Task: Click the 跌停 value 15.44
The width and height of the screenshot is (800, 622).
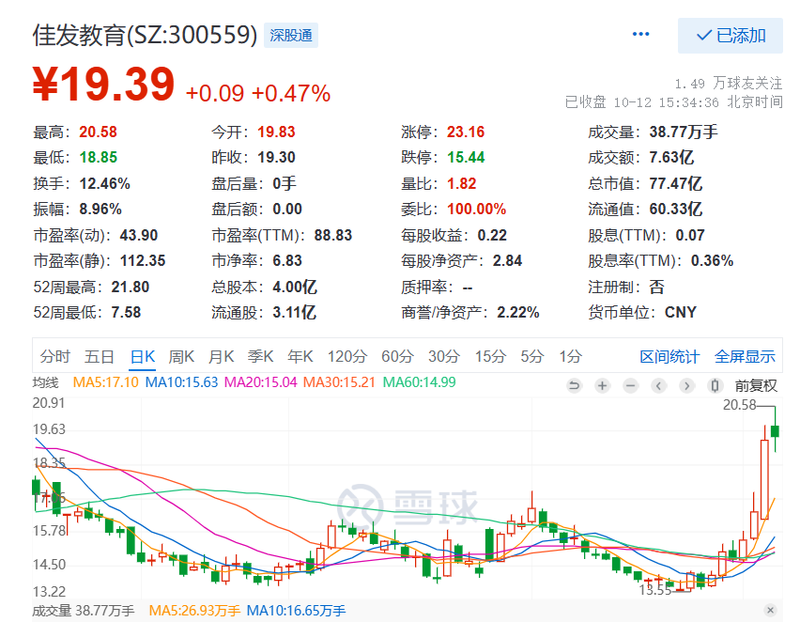Action: click(466, 157)
